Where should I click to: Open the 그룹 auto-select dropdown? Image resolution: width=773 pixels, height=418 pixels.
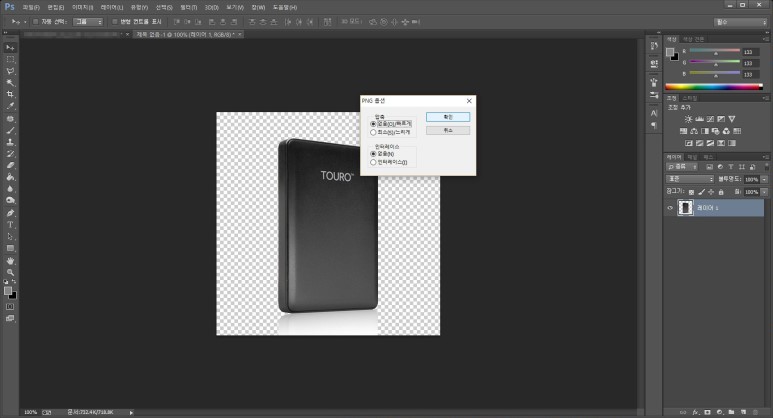(x=88, y=22)
